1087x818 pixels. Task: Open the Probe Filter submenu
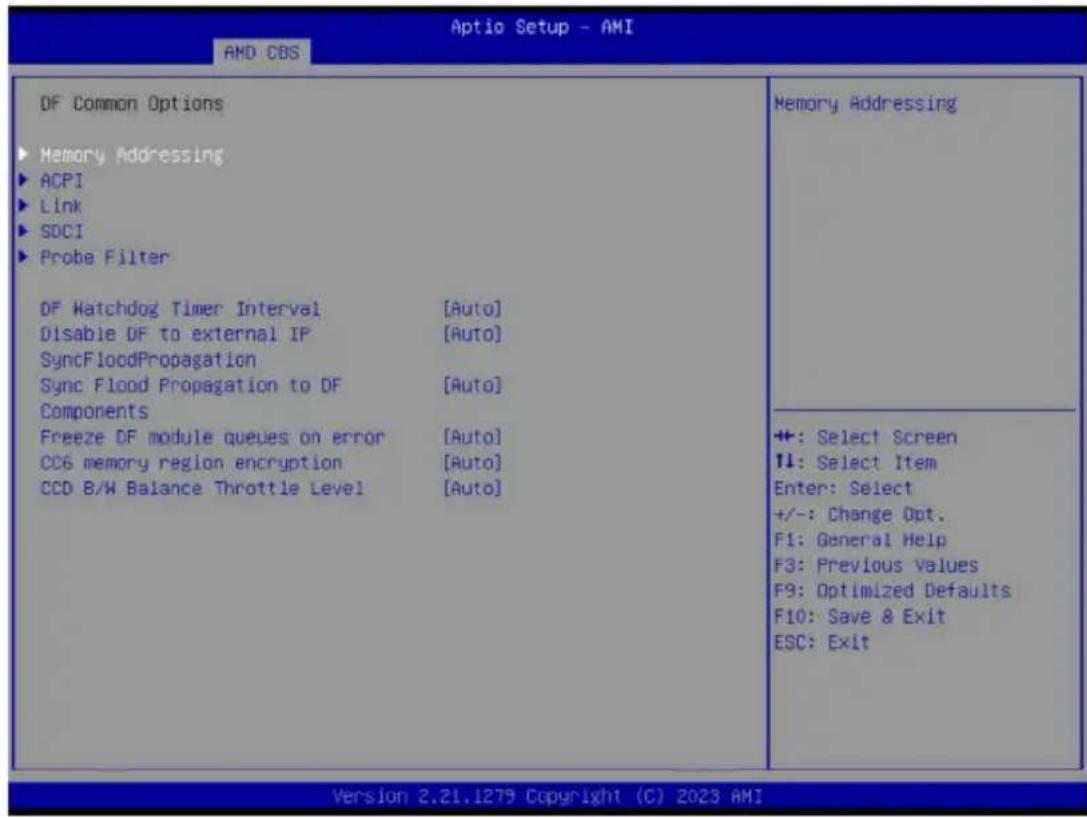105,257
